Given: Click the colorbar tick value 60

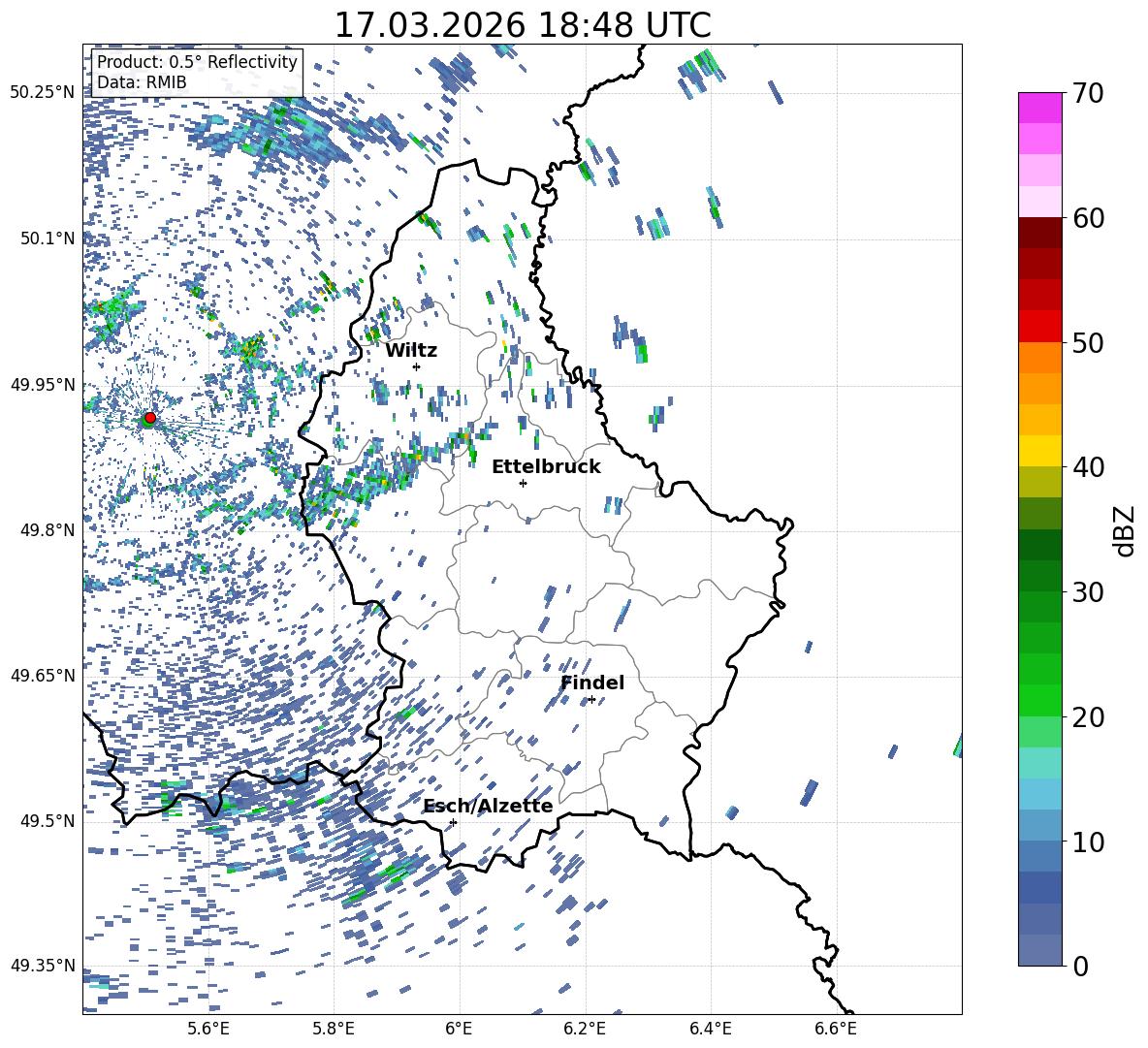Looking at the screenshot, I should 1088,218.
